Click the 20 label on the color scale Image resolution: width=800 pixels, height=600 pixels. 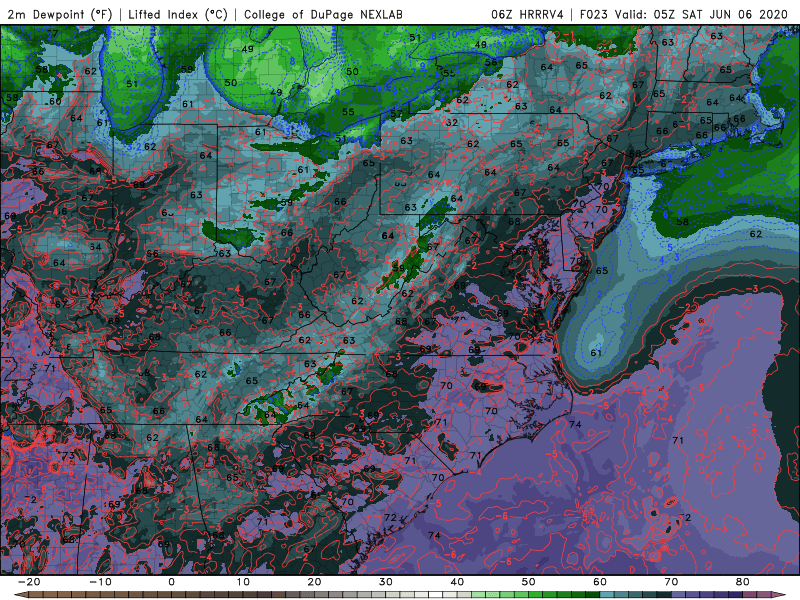click(x=314, y=582)
